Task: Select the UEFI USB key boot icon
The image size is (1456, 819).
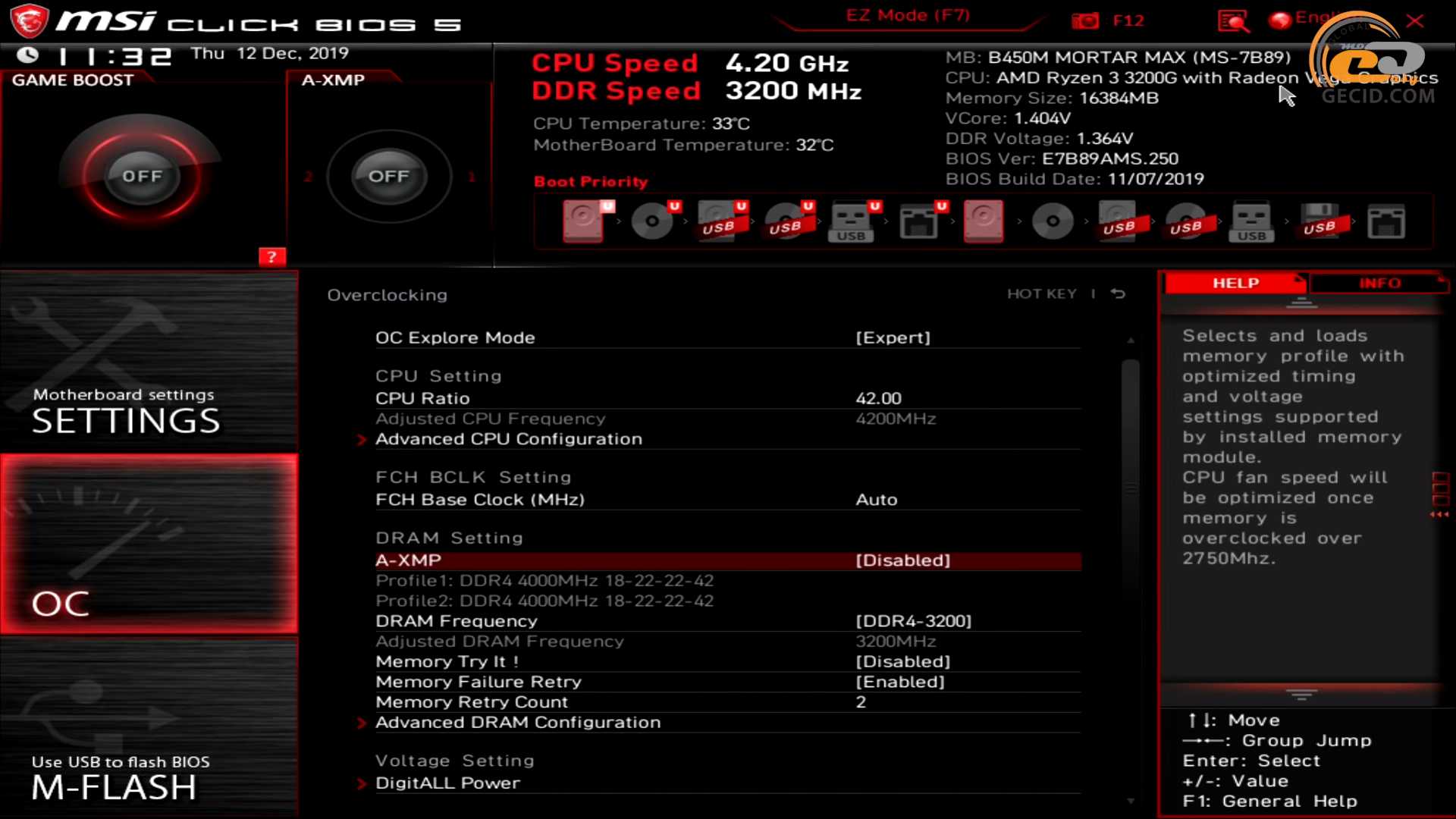Action: tap(854, 221)
